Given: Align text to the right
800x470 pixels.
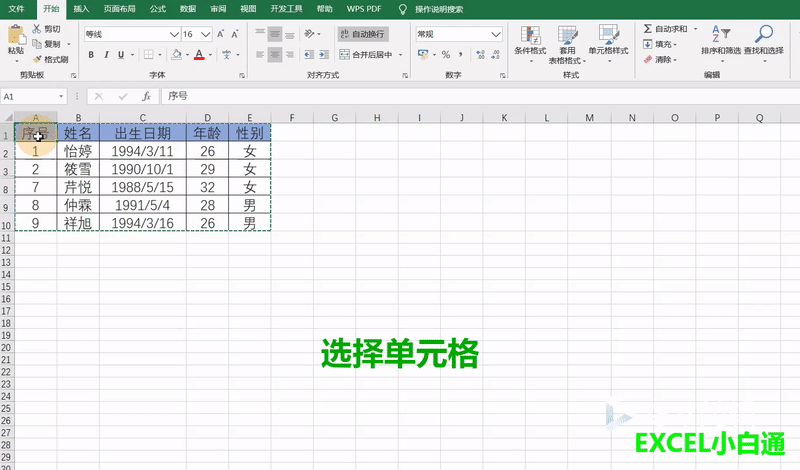Looking at the screenshot, I should pyautogui.click(x=290, y=55).
